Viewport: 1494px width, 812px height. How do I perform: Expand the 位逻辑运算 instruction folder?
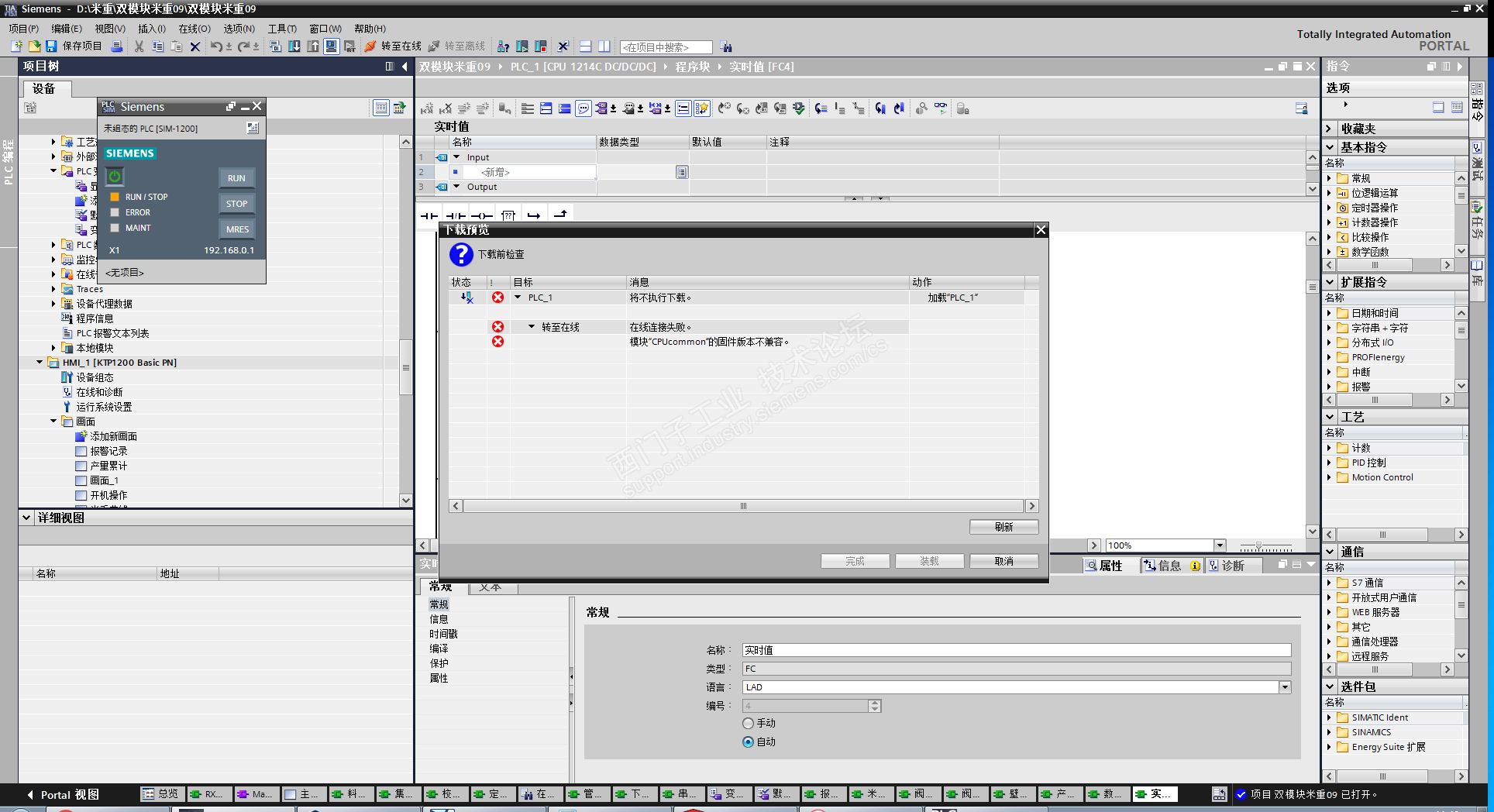(1329, 193)
